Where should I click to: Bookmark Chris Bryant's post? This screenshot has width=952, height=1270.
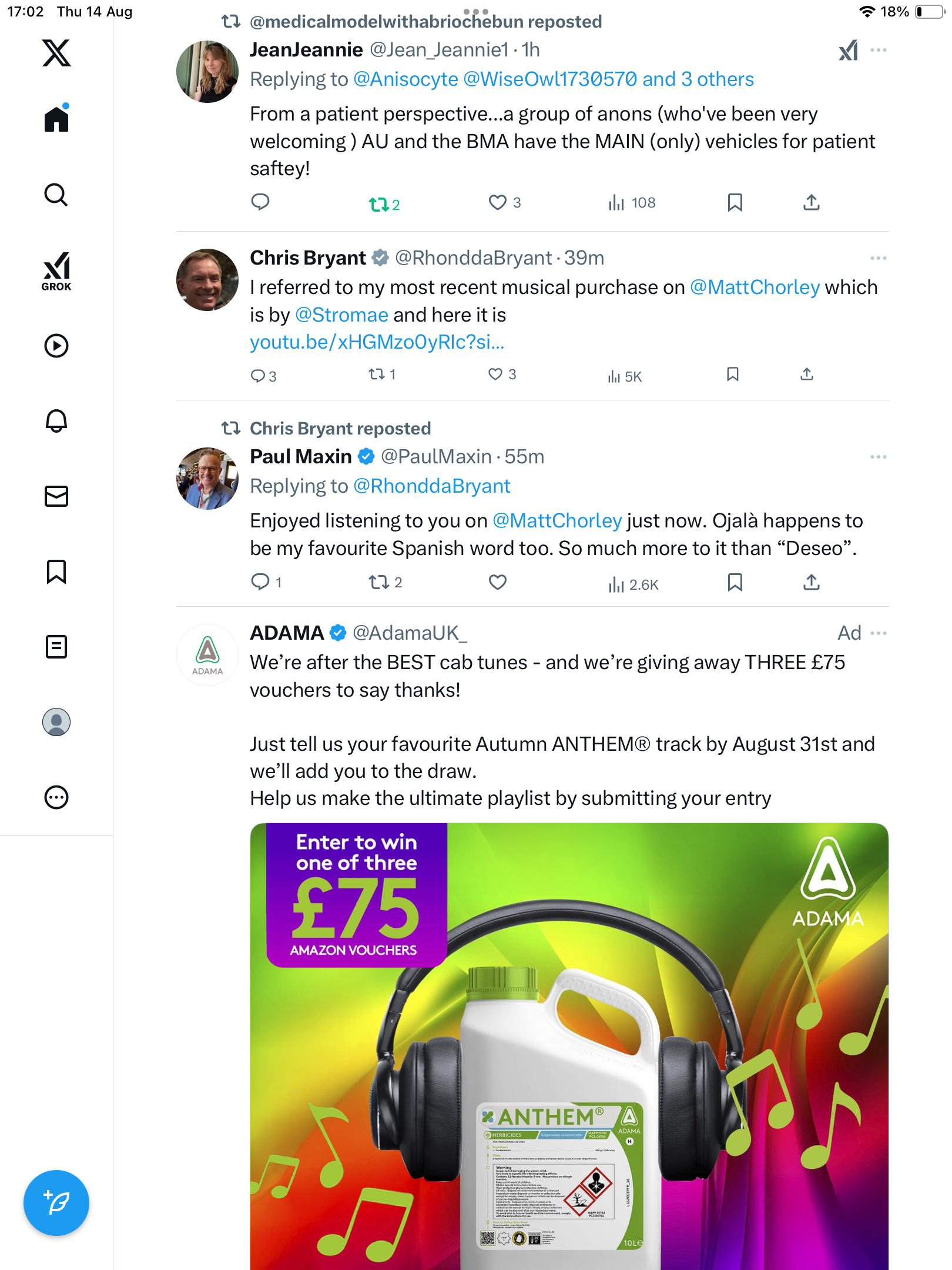coord(733,375)
